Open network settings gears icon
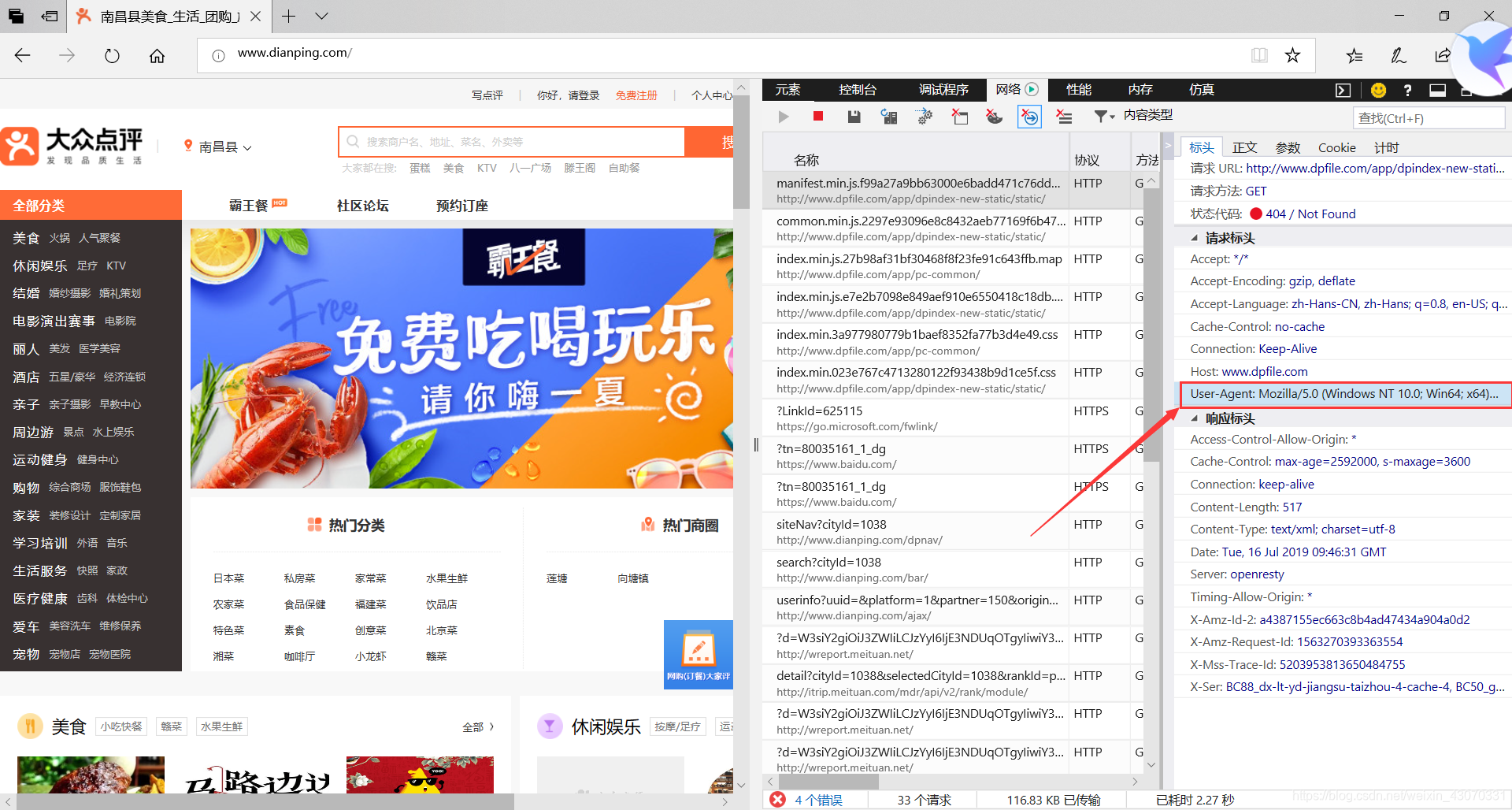 (x=925, y=117)
